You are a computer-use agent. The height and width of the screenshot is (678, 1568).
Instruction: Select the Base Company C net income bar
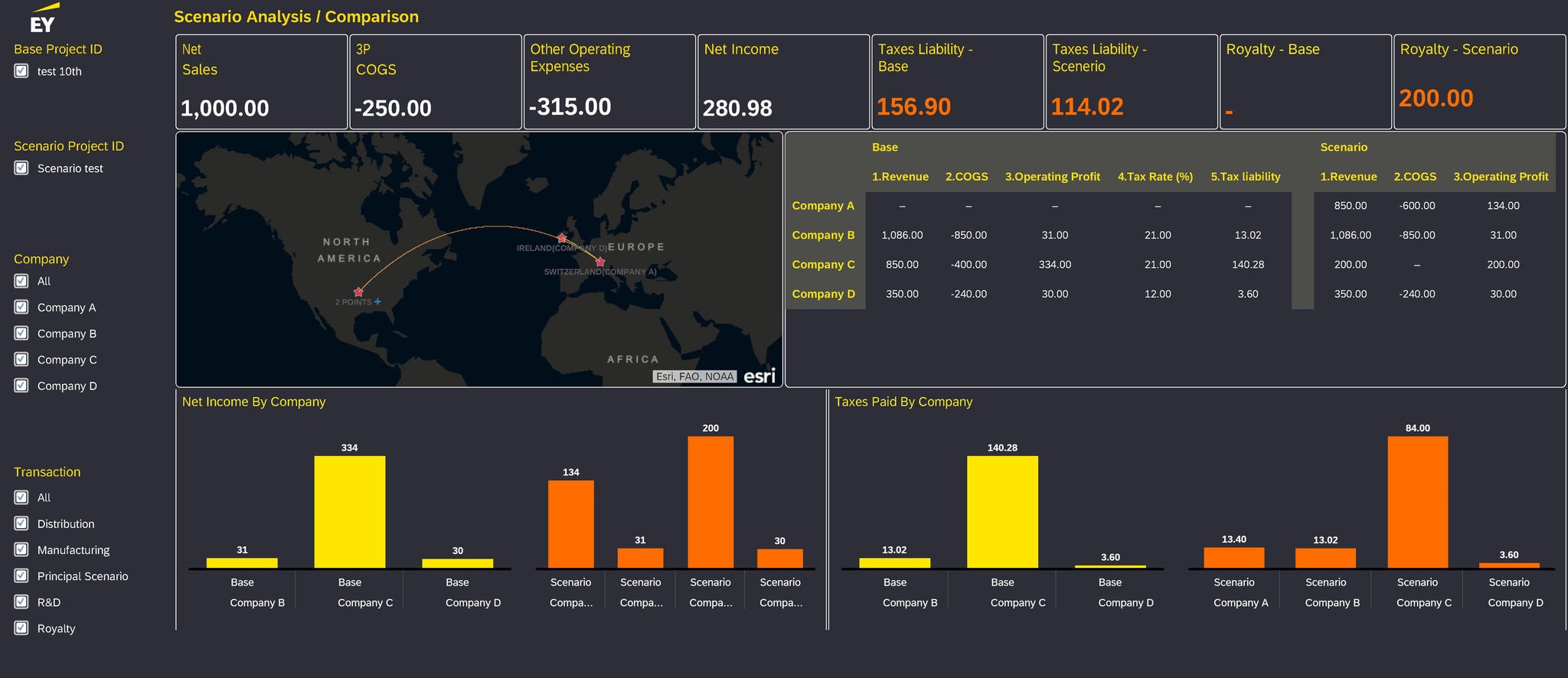point(350,511)
